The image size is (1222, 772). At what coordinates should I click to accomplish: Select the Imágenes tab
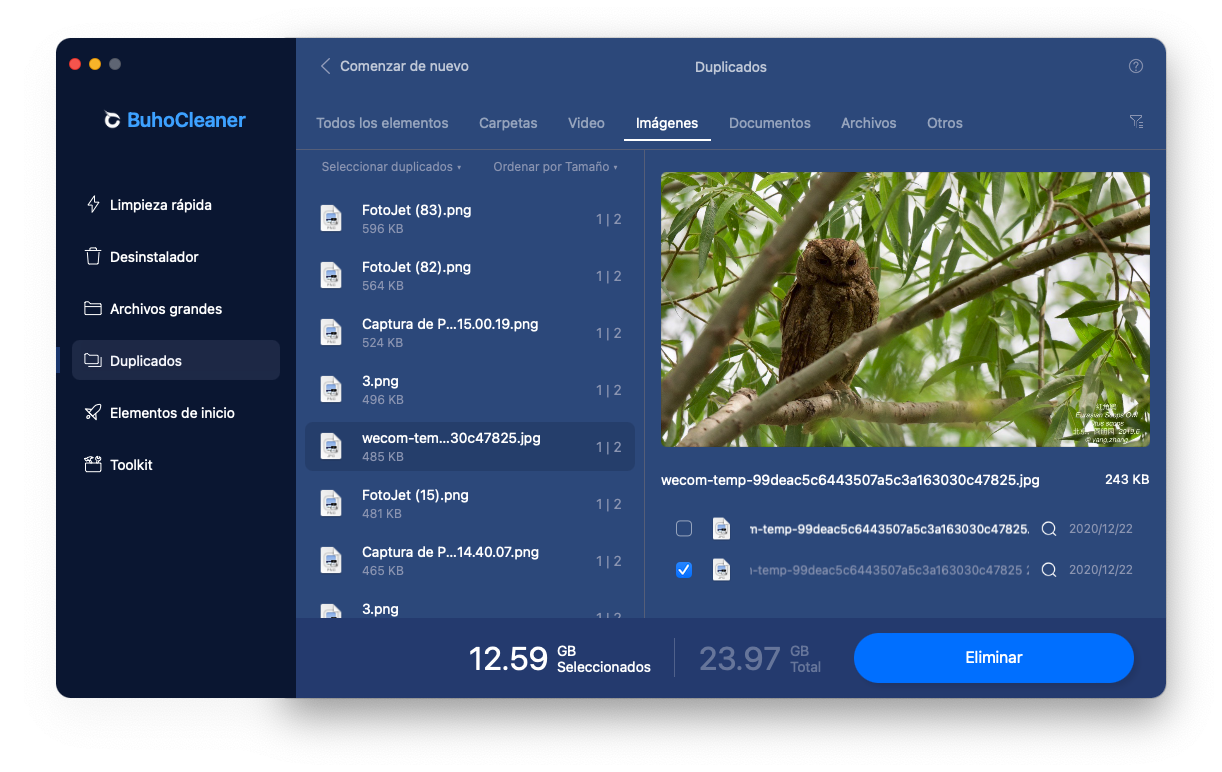coord(667,123)
